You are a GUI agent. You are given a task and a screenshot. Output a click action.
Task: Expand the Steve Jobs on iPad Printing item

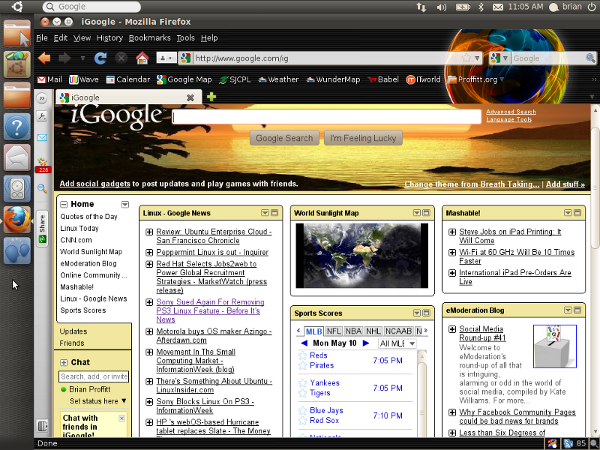(x=452, y=232)
